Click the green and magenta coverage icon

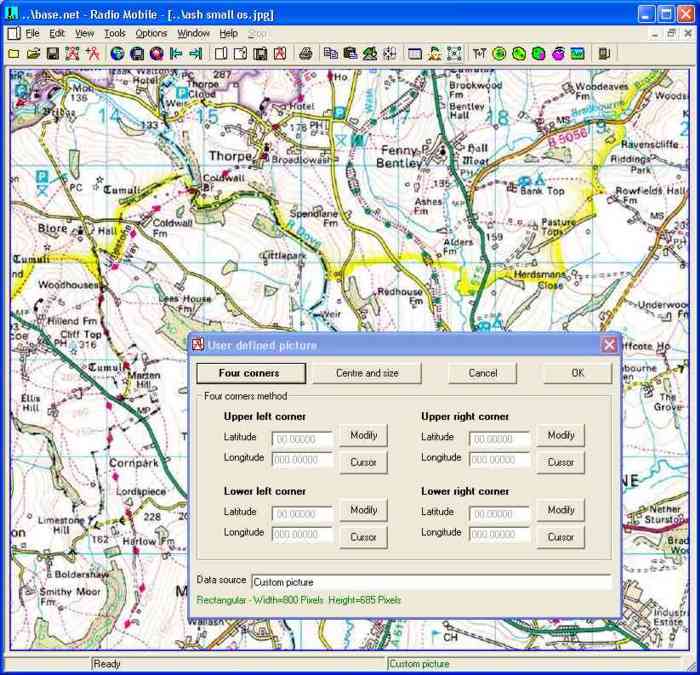538,54
